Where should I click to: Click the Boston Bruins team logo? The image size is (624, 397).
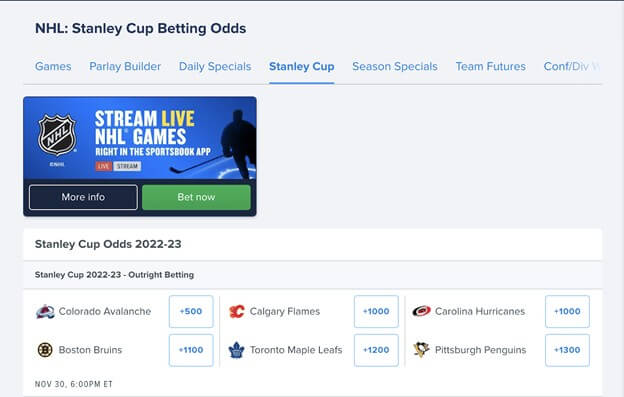(x=45, y=350)
